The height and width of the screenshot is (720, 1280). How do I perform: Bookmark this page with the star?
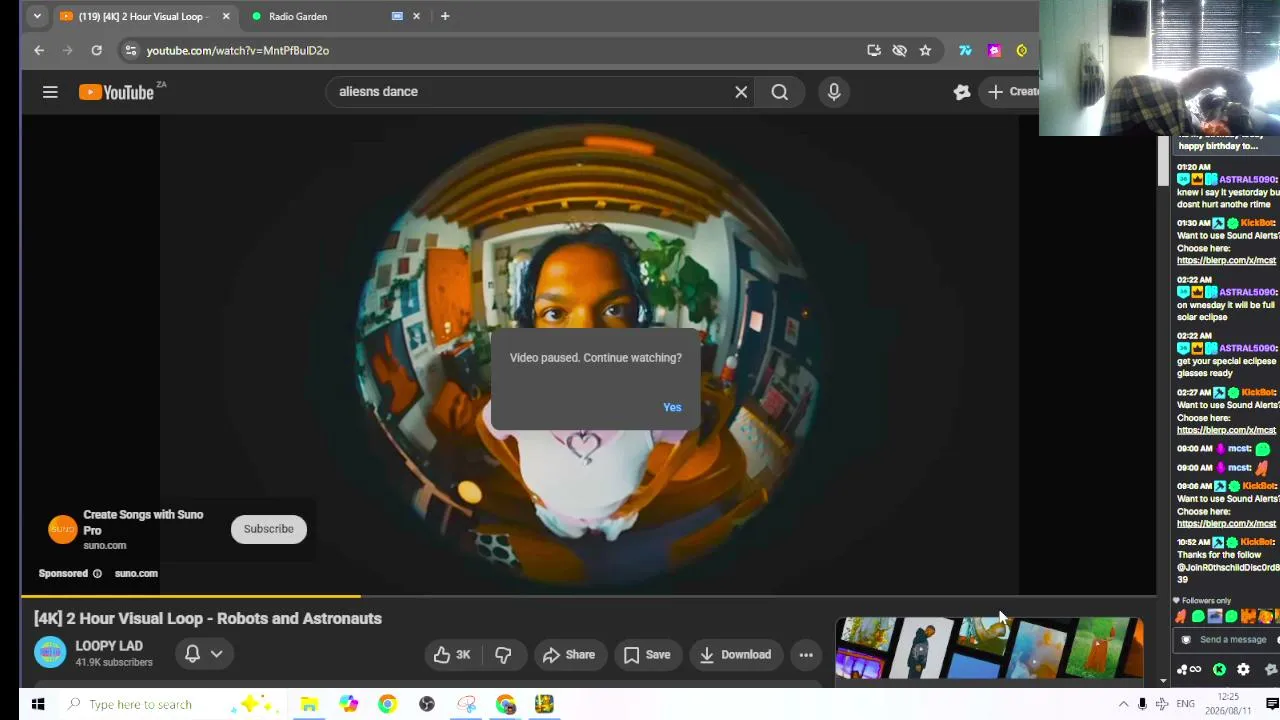[x=925, y=50]
